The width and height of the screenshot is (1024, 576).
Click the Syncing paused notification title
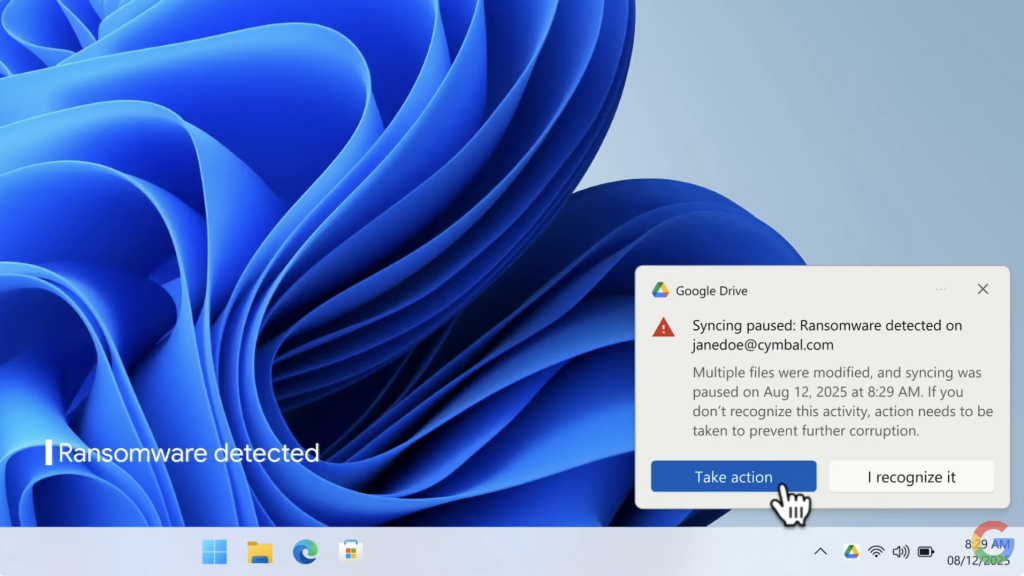click(827, 325)
